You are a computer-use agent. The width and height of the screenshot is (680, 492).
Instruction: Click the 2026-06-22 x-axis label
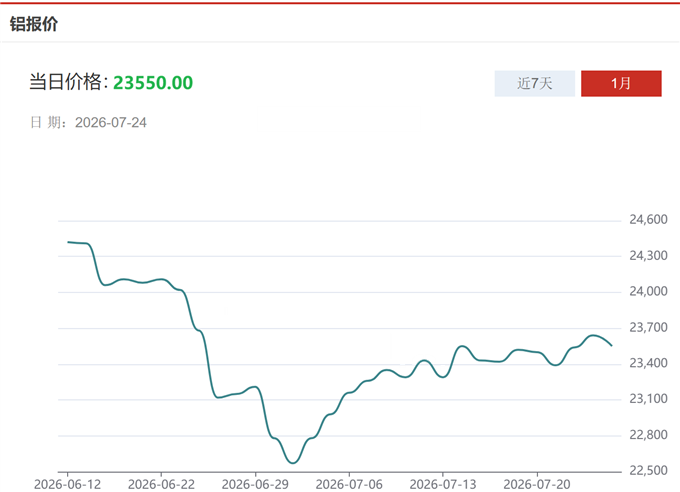tap(161, 484)
